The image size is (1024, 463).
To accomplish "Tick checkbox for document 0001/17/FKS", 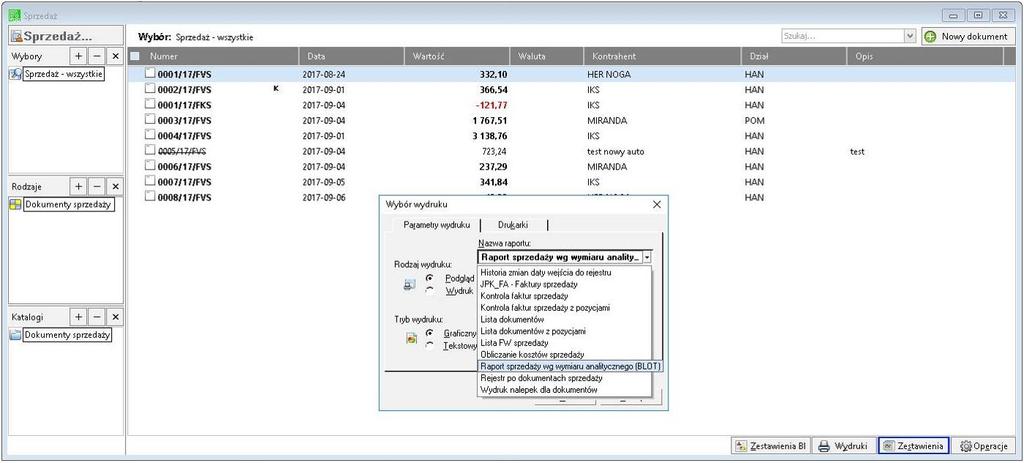I will point(150,104).
